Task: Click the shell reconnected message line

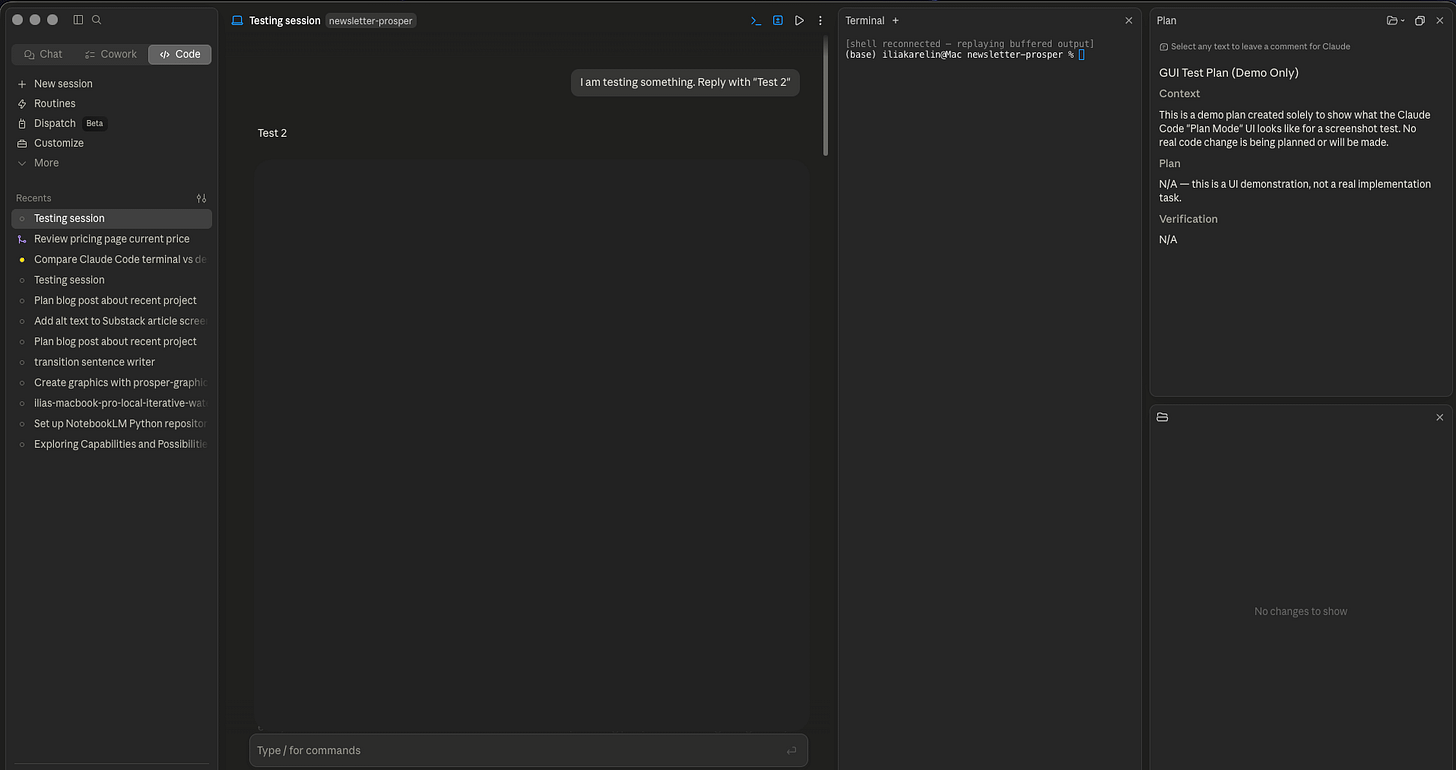Action: (970, 44)
